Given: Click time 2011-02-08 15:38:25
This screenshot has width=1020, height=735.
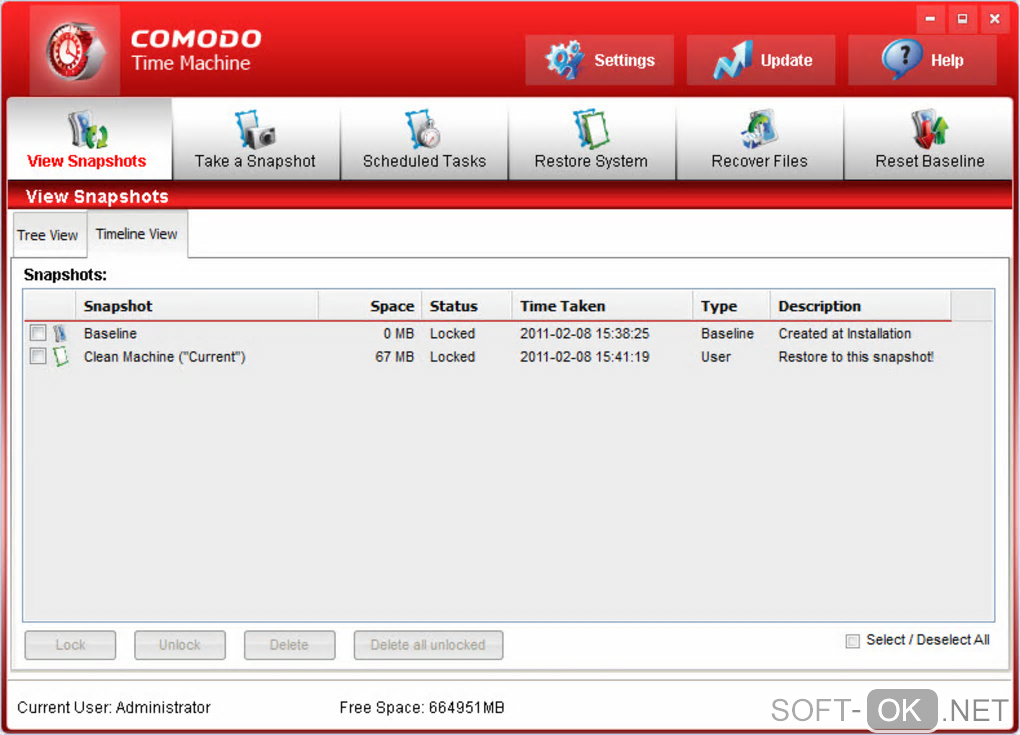Looking at the screenshot, I should [584, 334].
